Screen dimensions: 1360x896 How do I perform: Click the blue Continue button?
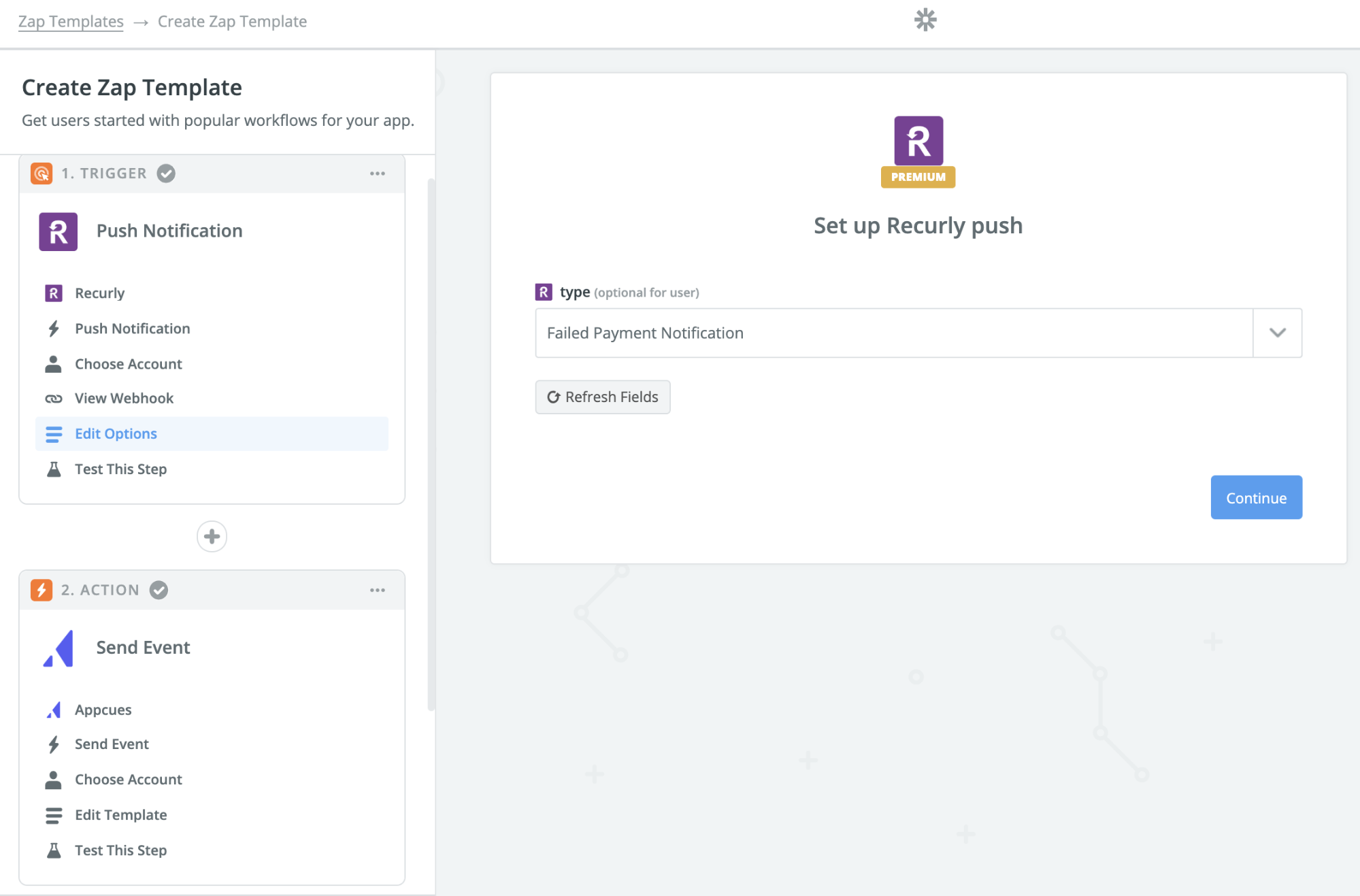coord(1256,497)
